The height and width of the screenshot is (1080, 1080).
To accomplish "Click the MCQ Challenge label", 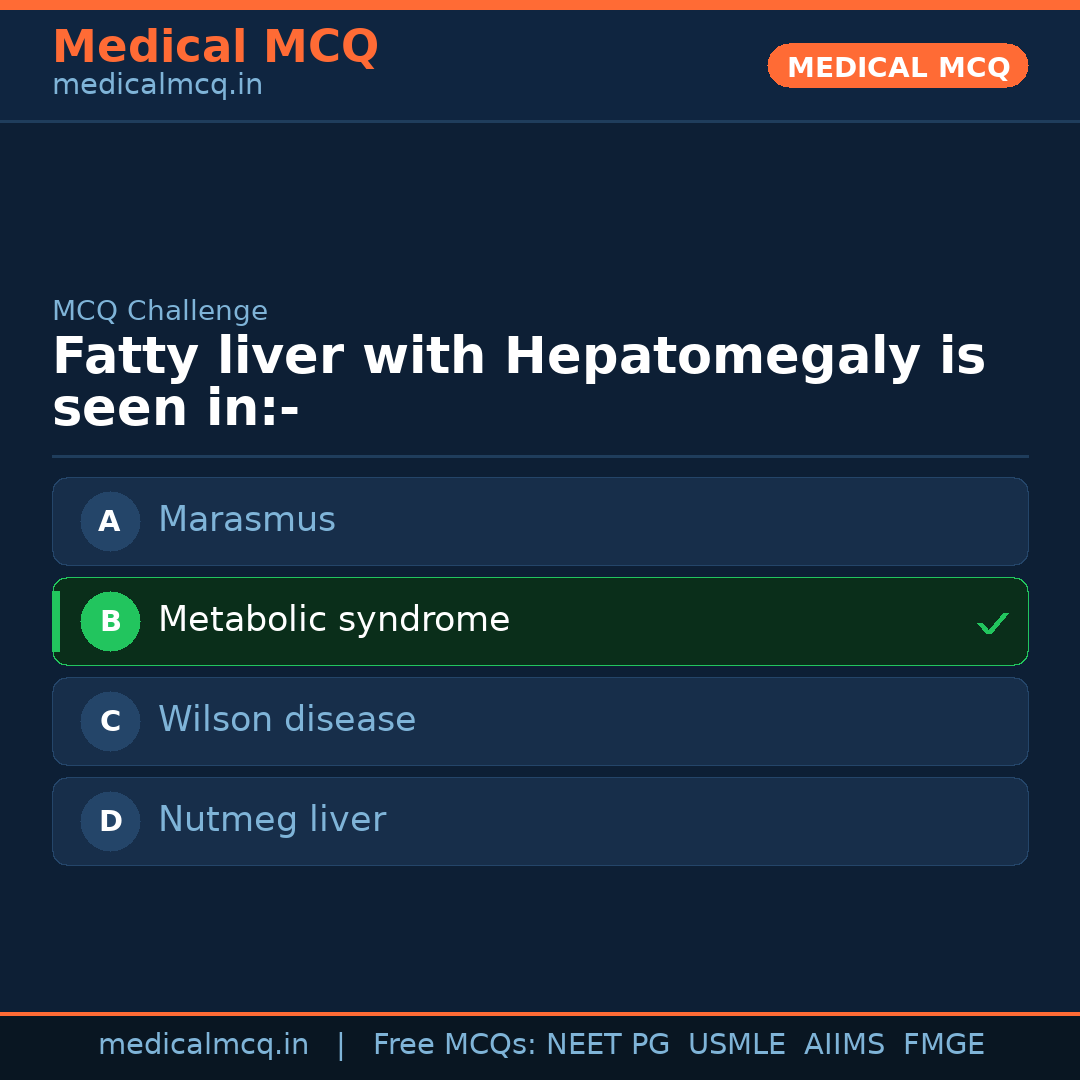I will click(x=160, y=311).
